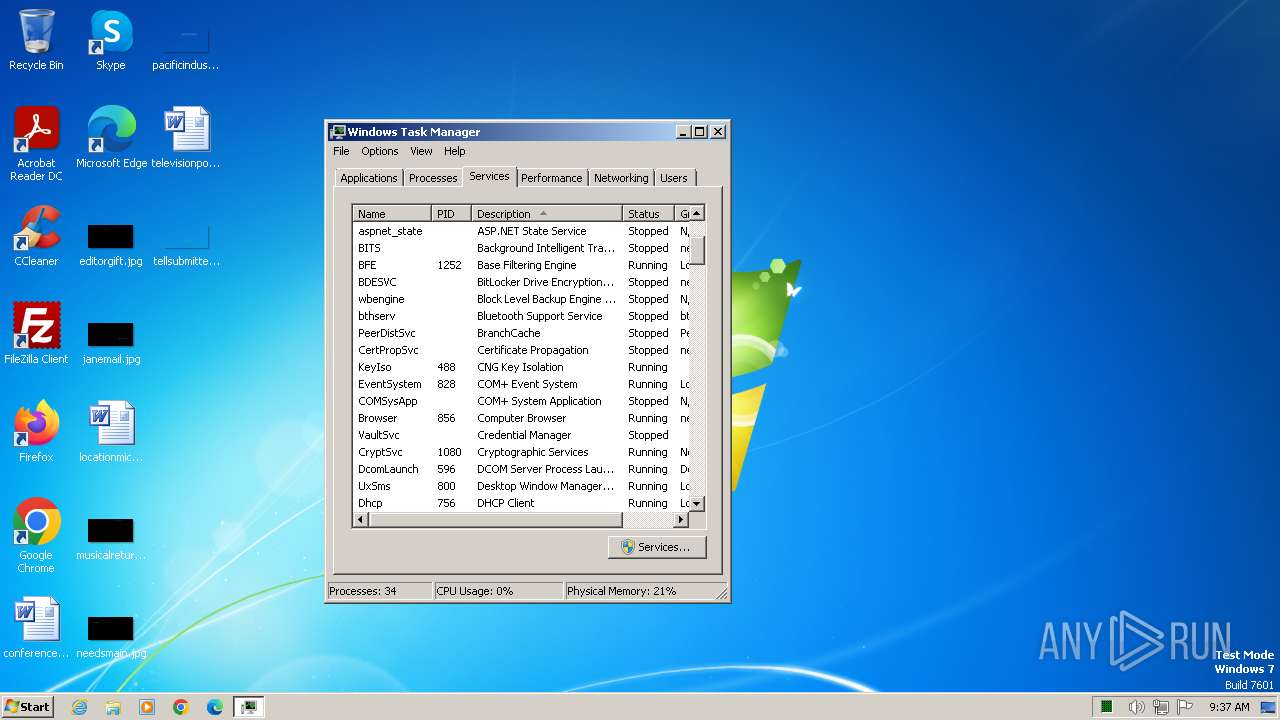Viewport: 1280px width, 720px height.
Task: Sort services by Name column header
Action: point(393,213)
